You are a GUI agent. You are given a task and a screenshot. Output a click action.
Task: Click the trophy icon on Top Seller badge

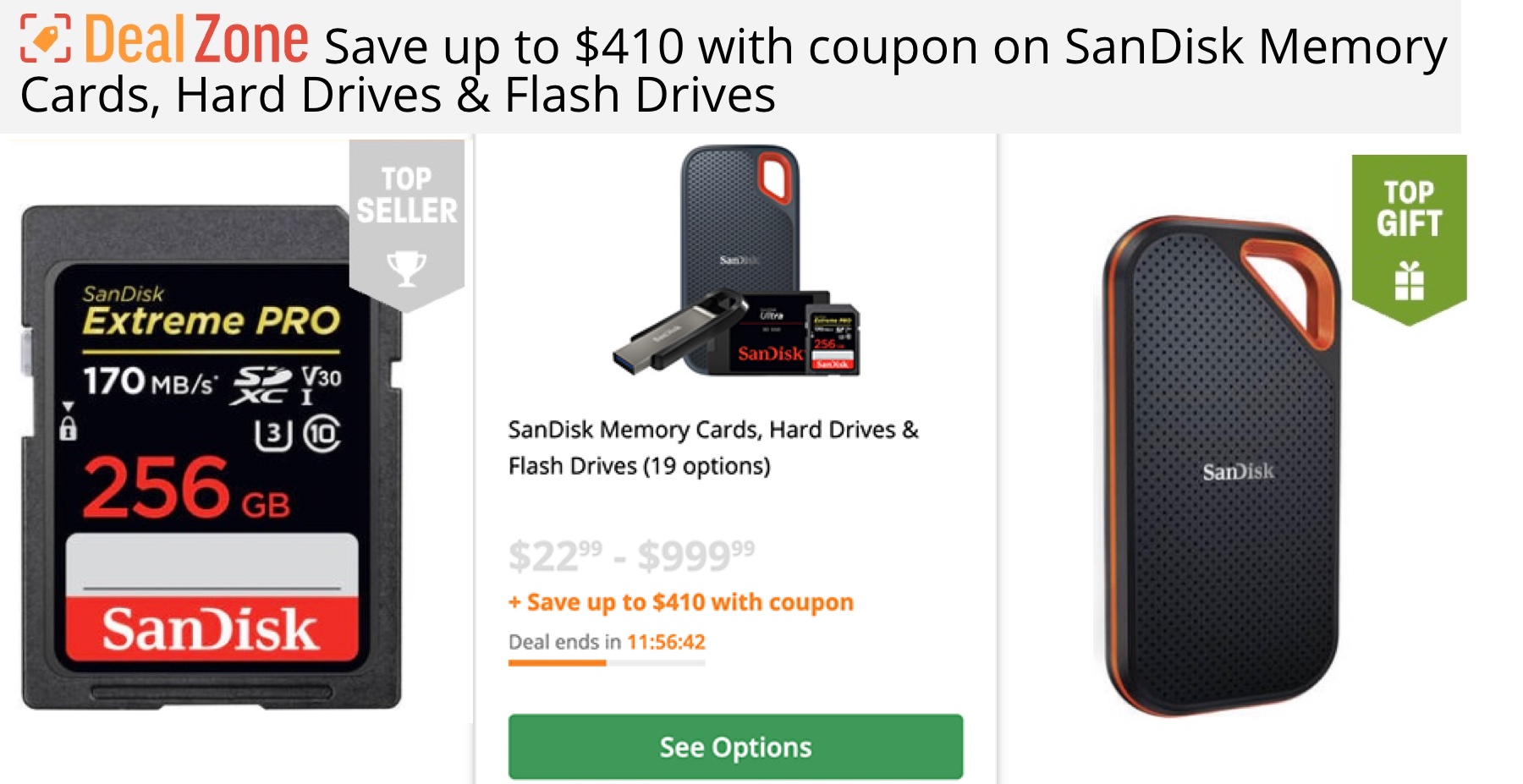[x=406, y=268]
